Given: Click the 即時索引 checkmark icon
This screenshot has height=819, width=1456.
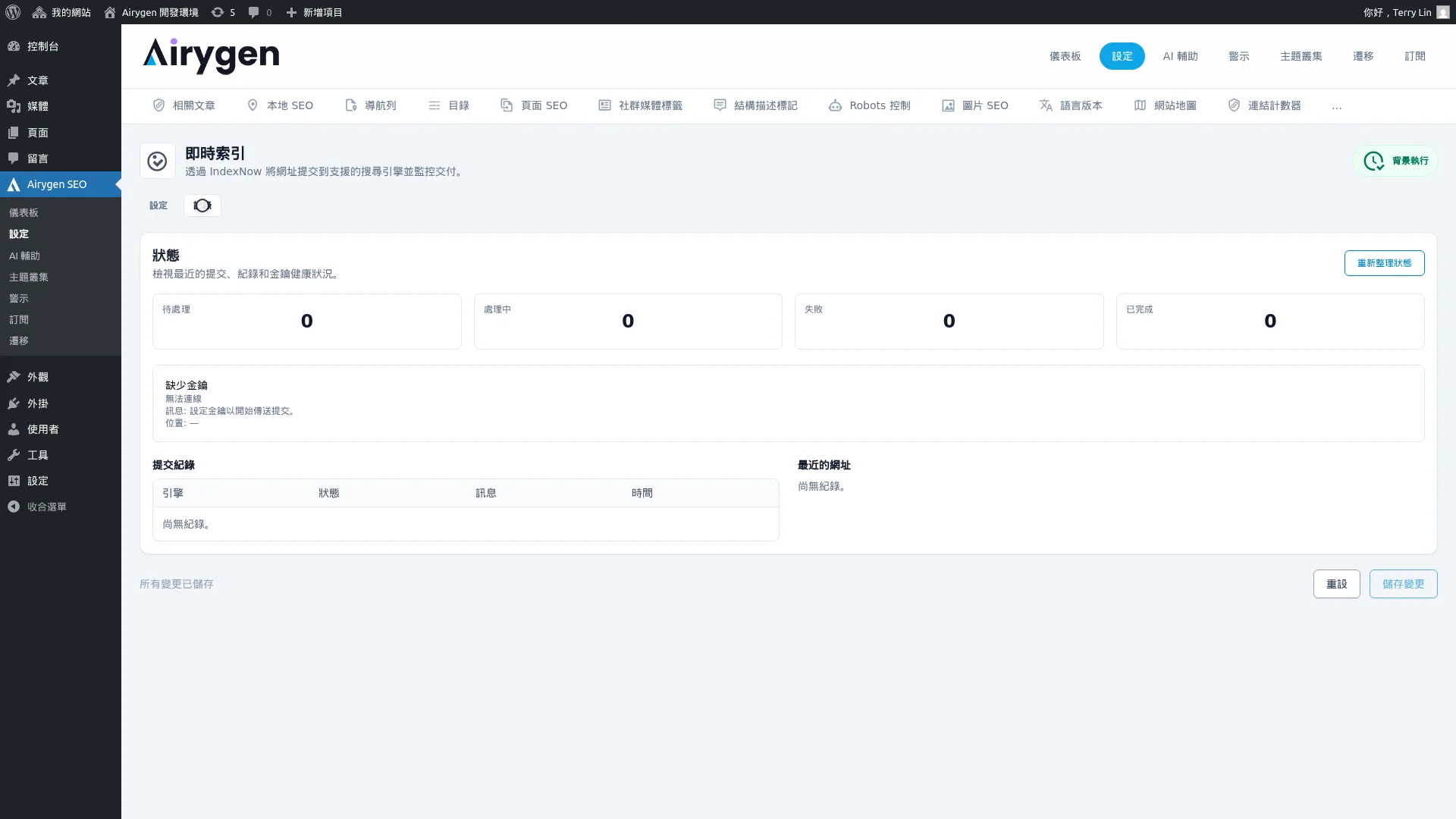Looking at the screenshot, I should 158,161.
